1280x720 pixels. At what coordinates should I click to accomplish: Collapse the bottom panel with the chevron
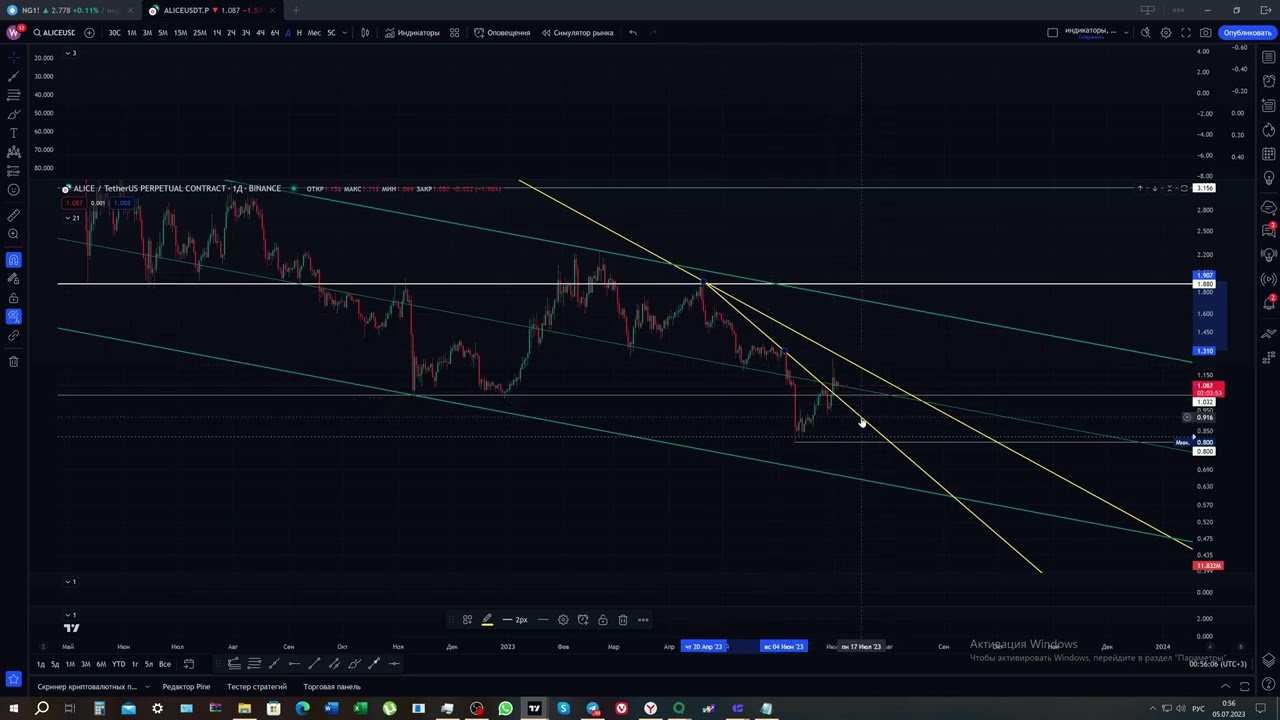(x=1226, y=687)
